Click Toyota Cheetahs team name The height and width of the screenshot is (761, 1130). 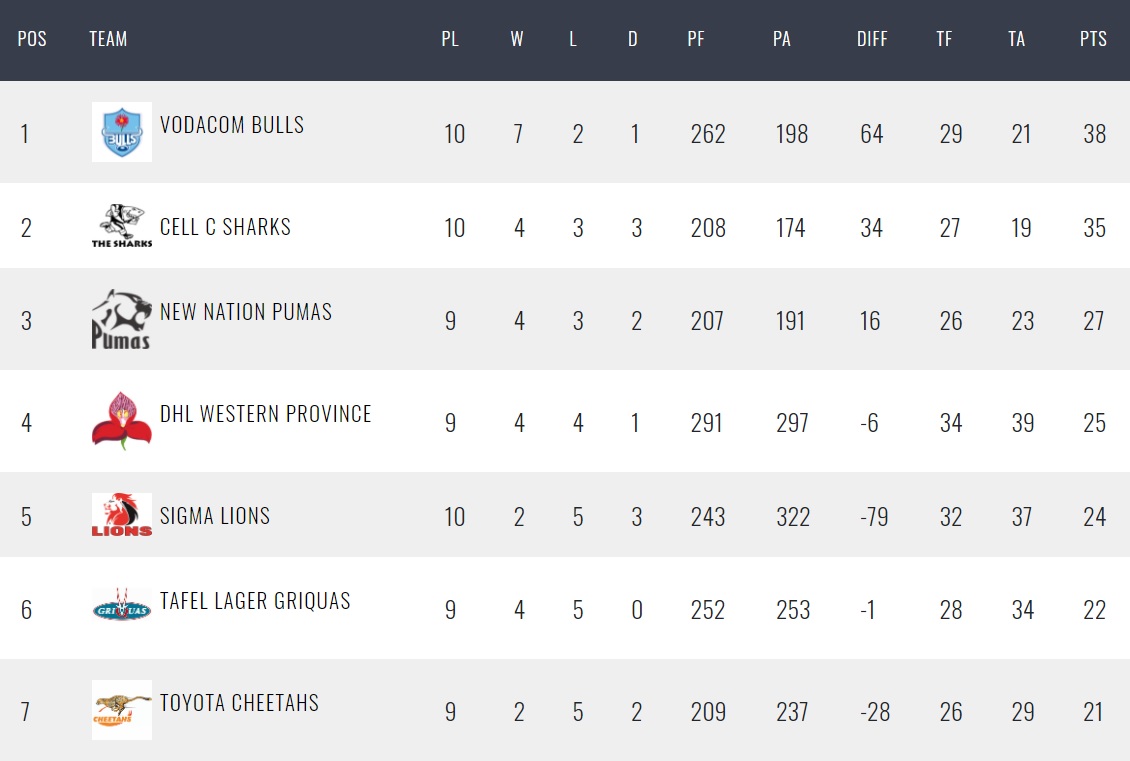239,703
